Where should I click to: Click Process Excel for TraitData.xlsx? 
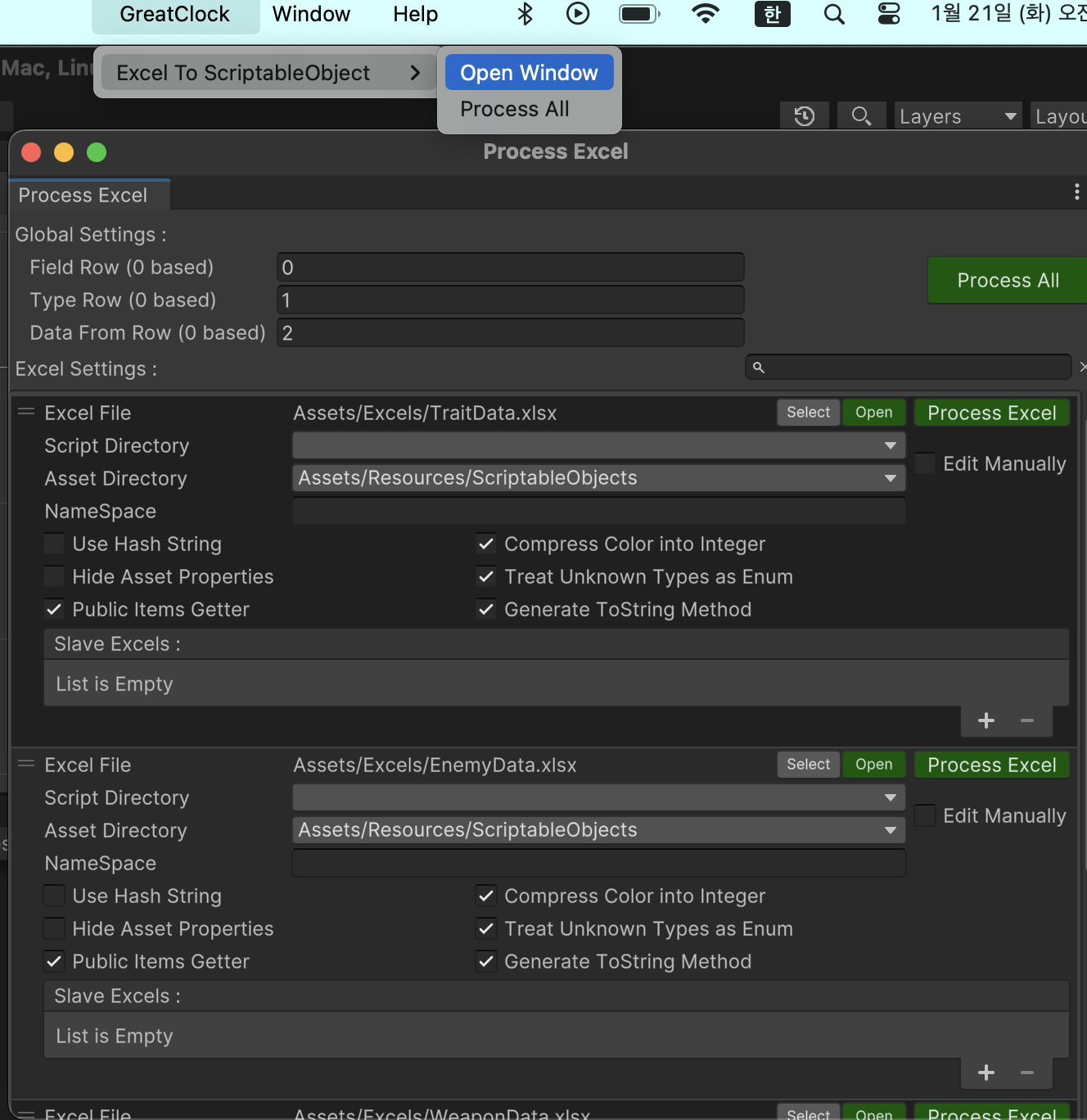tap(991, 412)
